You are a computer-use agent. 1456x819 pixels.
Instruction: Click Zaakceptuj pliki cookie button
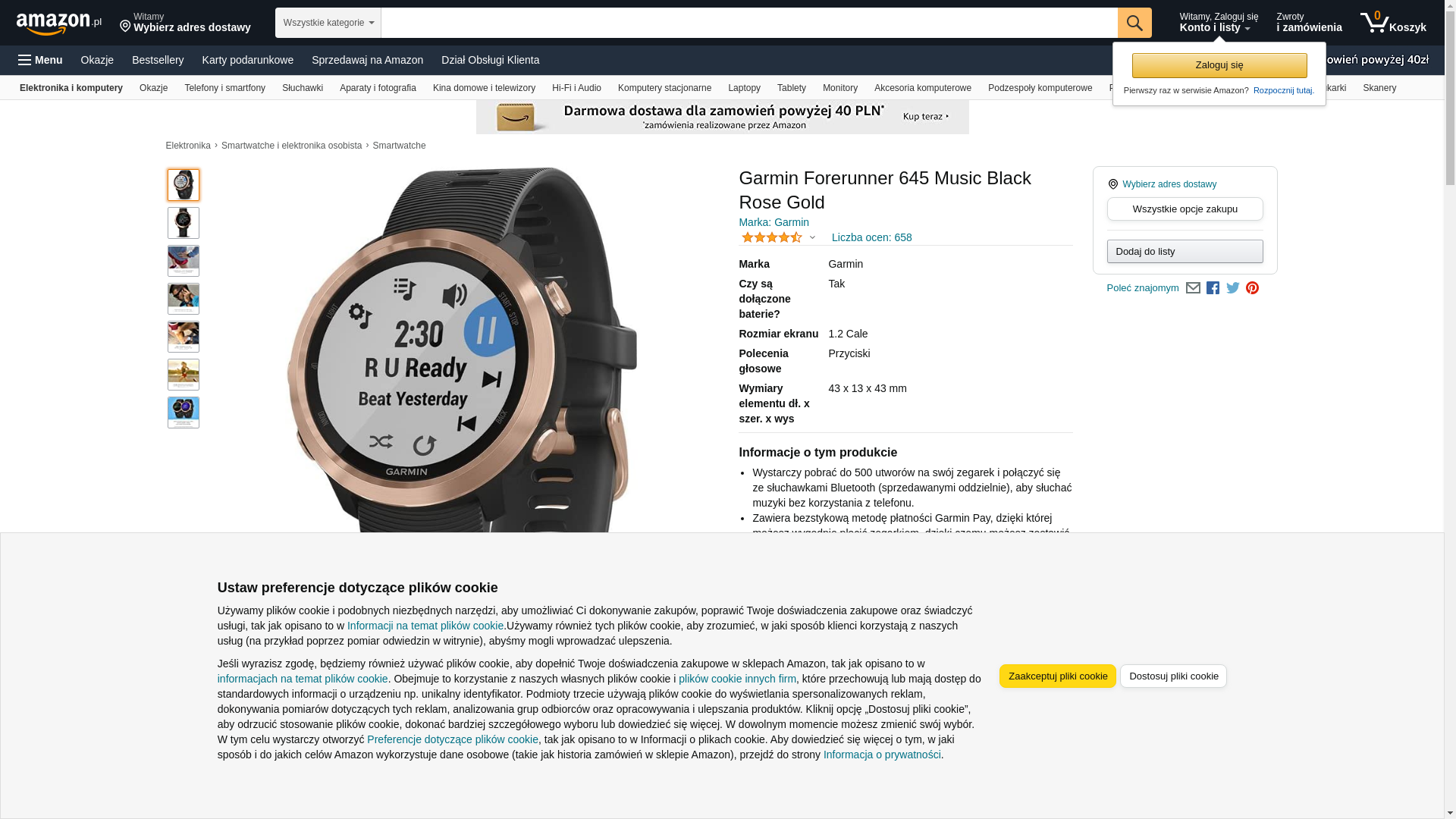(1057, 676)
